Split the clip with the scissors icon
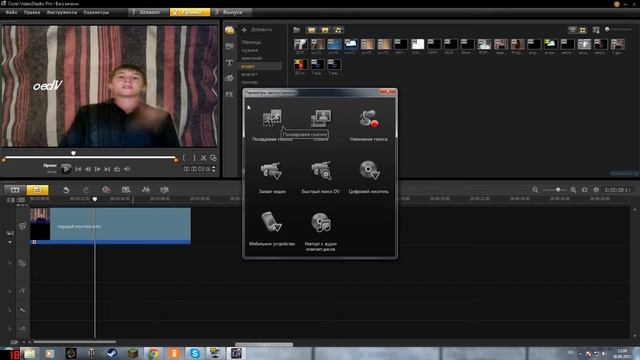The image size is (640, 360). (x=203, y=158)
